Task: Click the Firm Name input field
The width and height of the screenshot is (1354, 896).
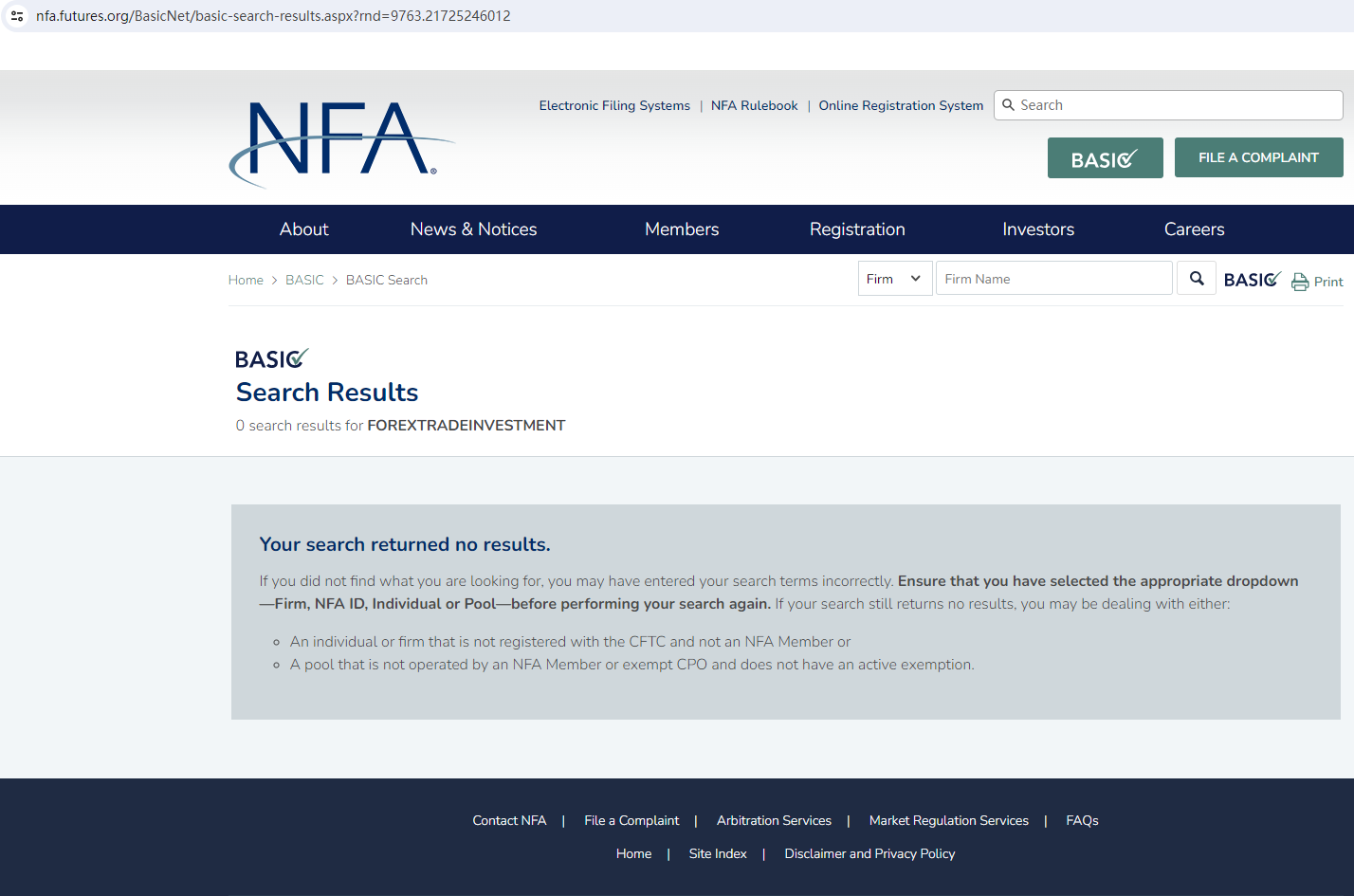Action: [1053, 279]
